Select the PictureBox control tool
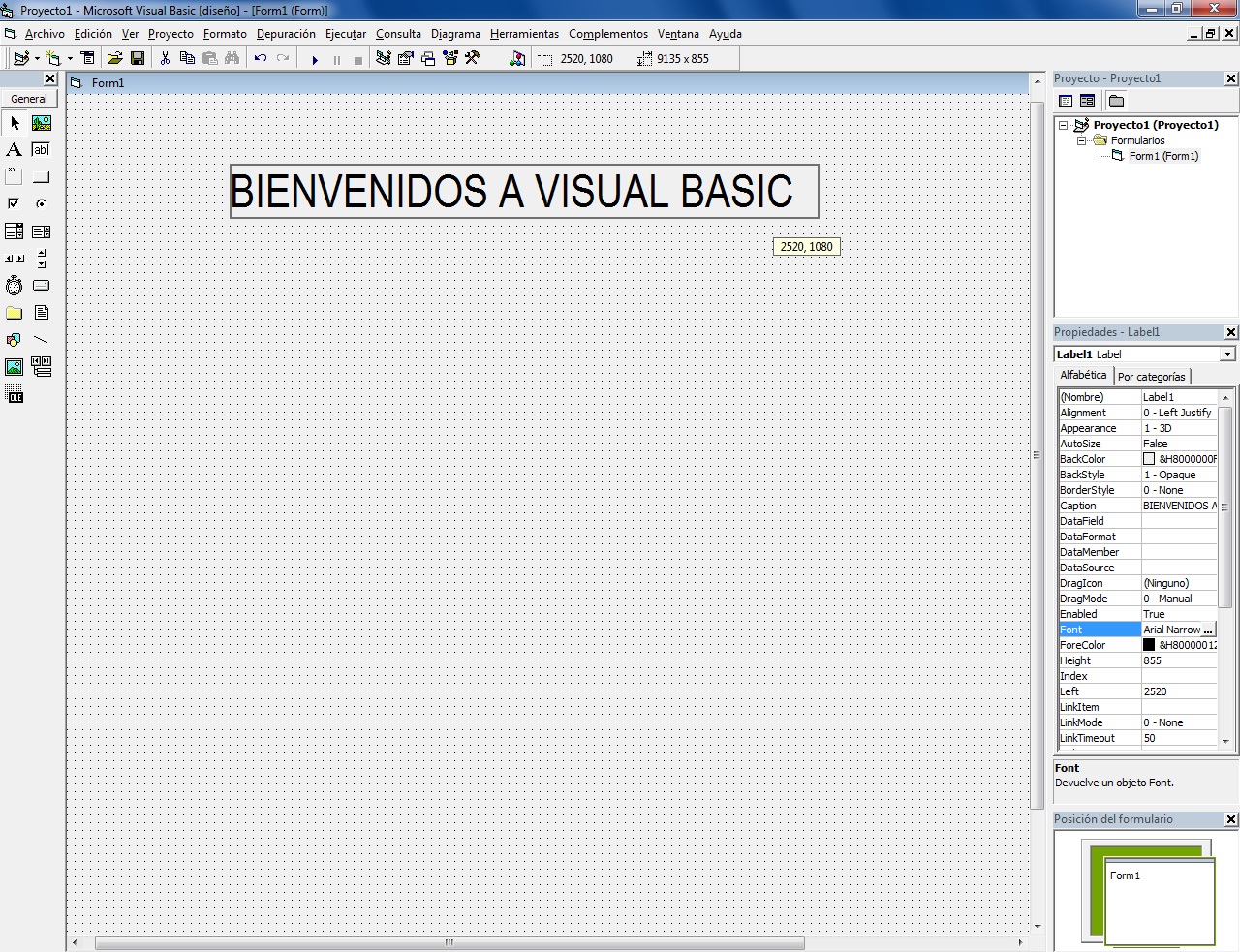This screenshot has height=952, width=1240. (x=42, y=123)
